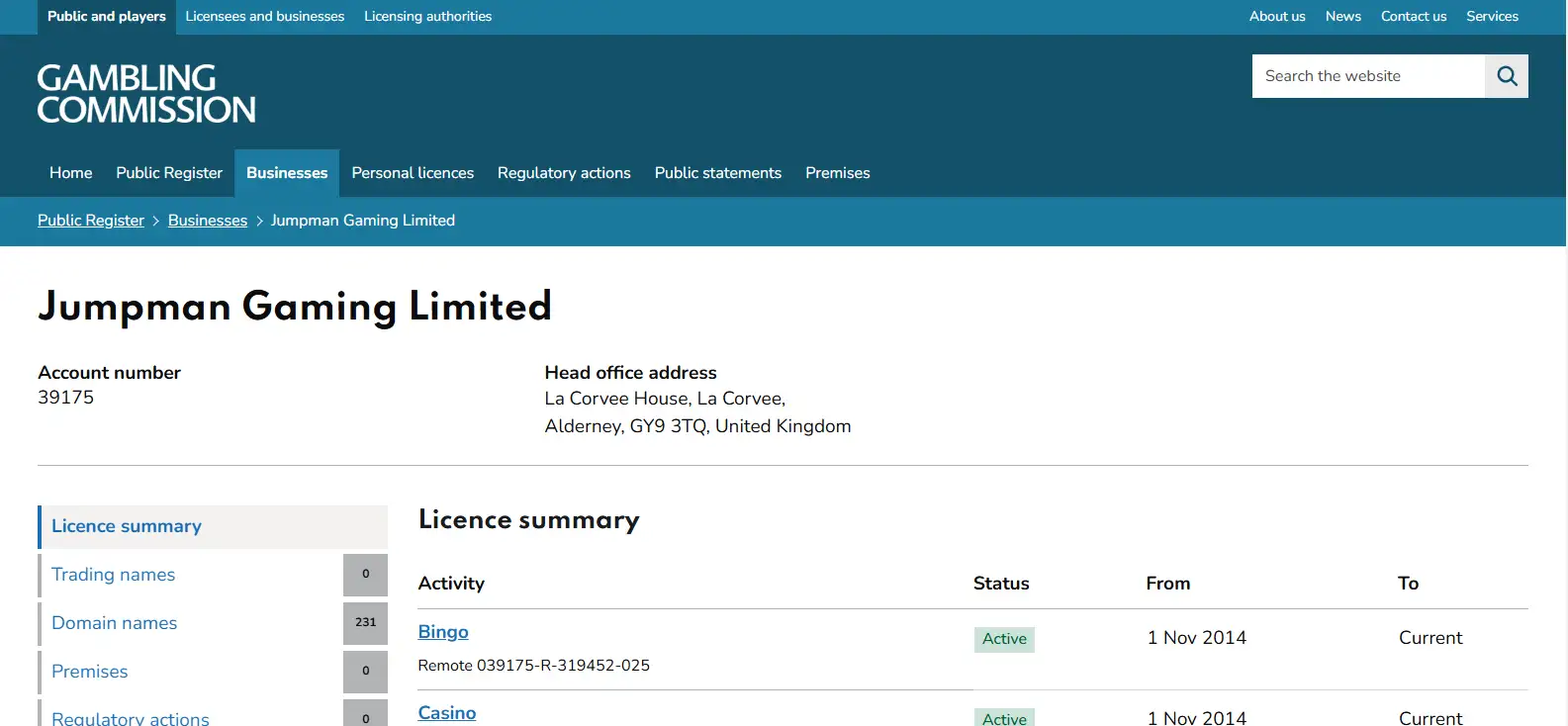Click the licence reference Remote 039175-R-319452-025
This screenshot has height=726, width=1568.
(x=534, y=666)
